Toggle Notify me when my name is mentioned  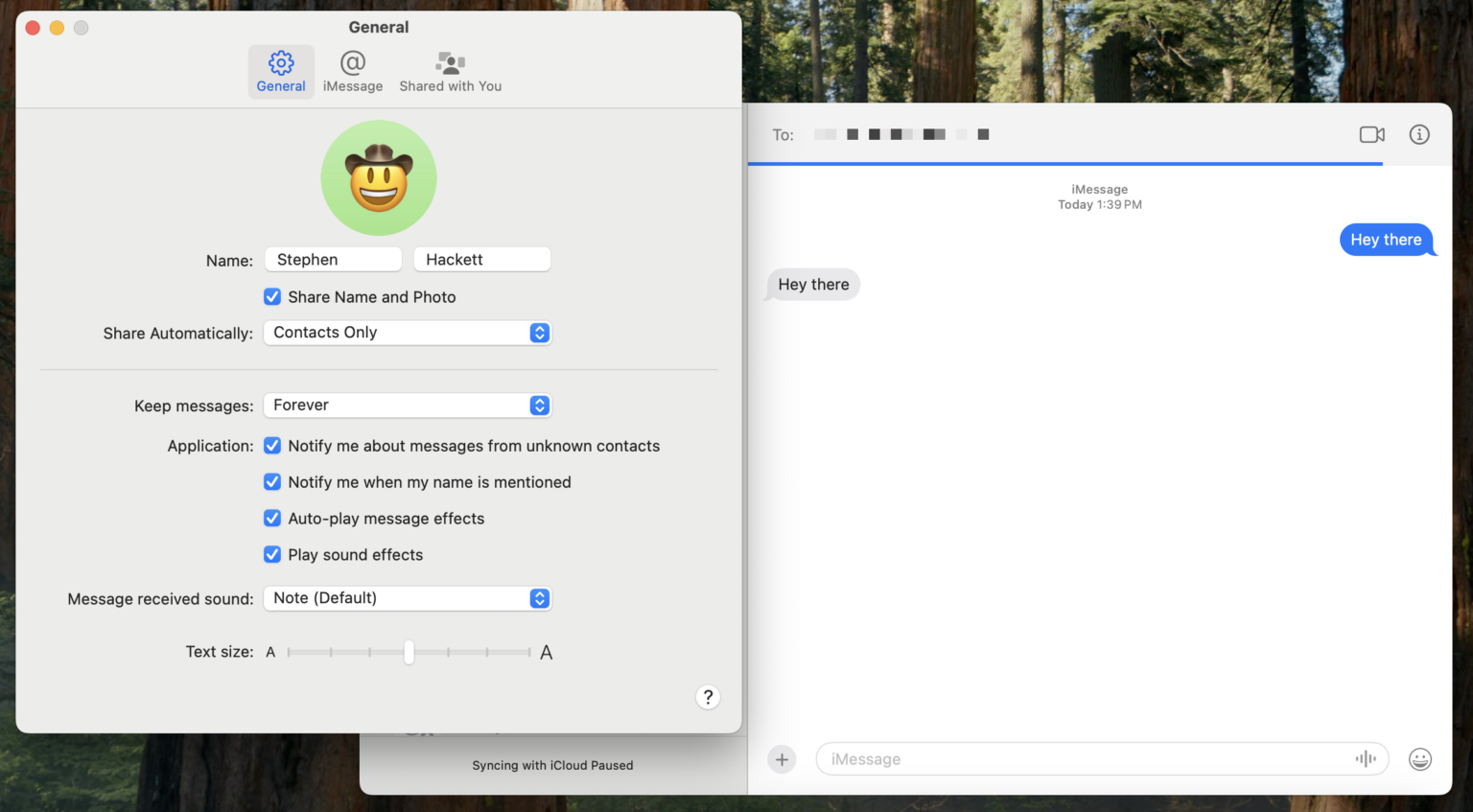pos(272,481)
